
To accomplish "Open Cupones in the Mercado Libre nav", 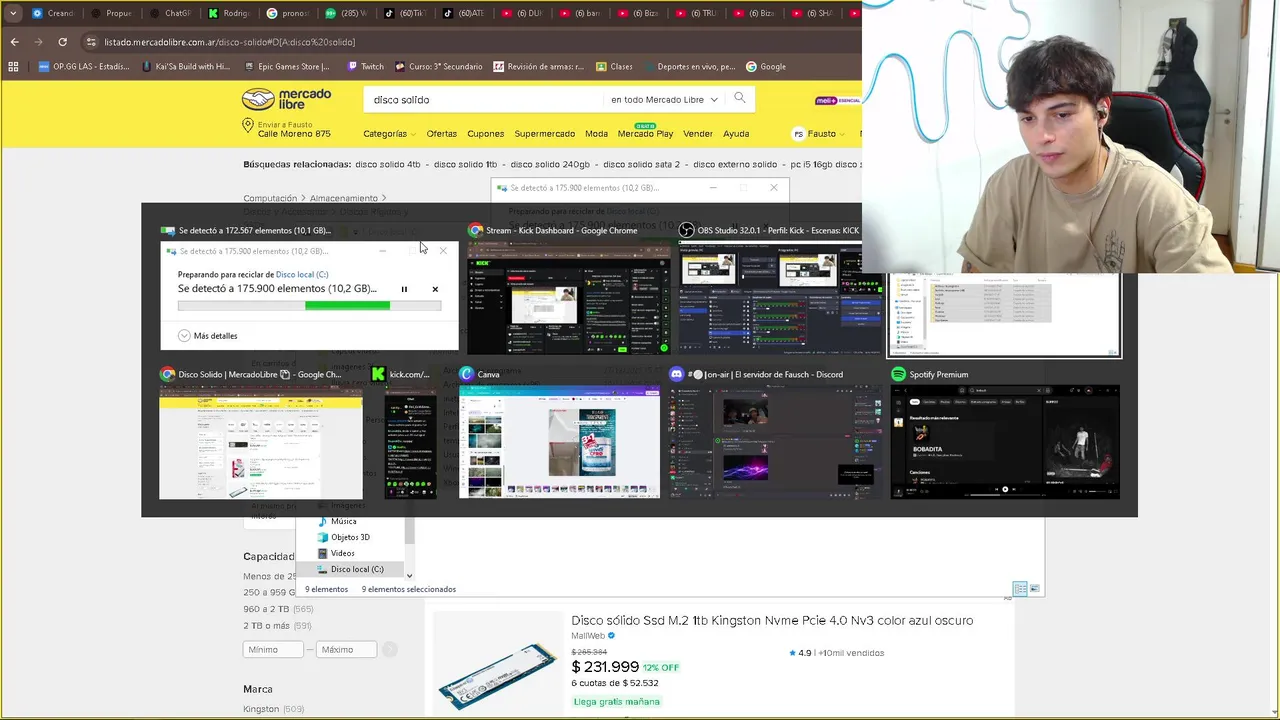I will [486, 134].
